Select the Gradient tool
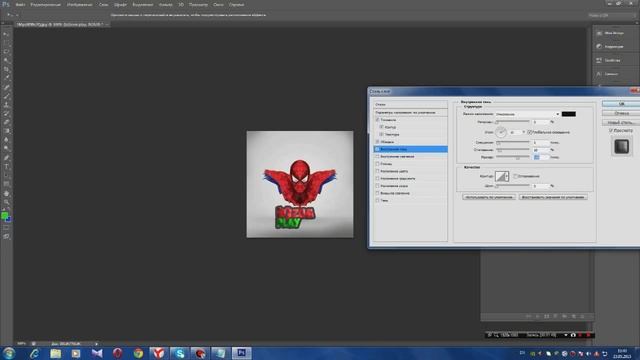This screenshot has height=360, width=640. tap(6, 131)
